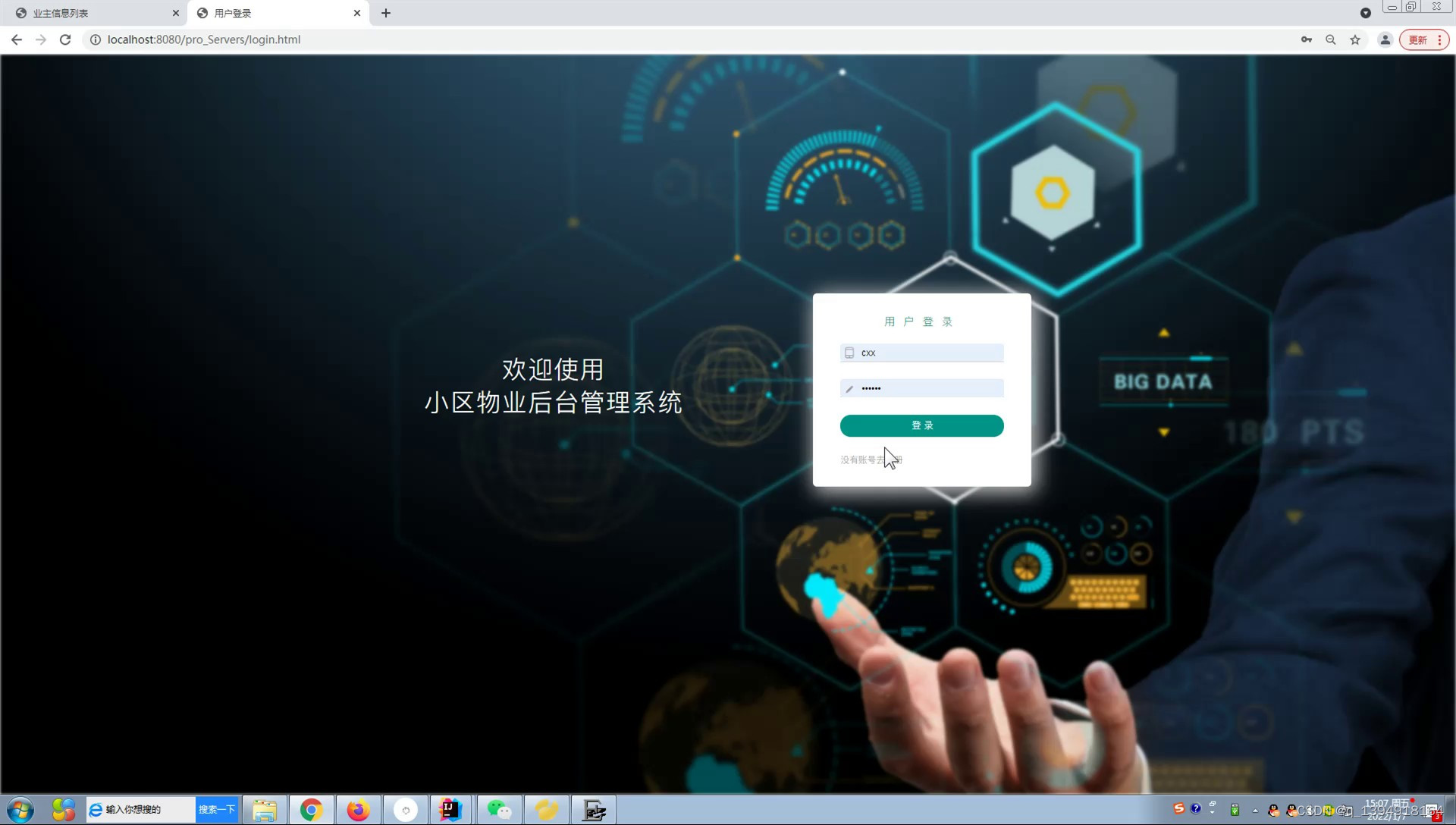Click the green USB safely remove icon
The width and height of the screenshot is (1456, 825).
(x=1235, y=810)
